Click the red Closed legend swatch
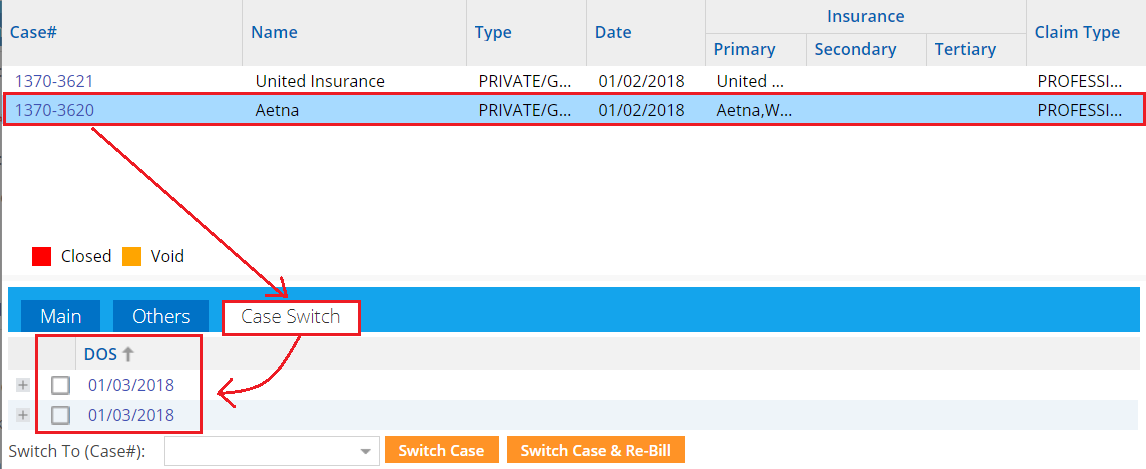Image resolution: width=1146 pixels, height=469 pixels. 41,256
